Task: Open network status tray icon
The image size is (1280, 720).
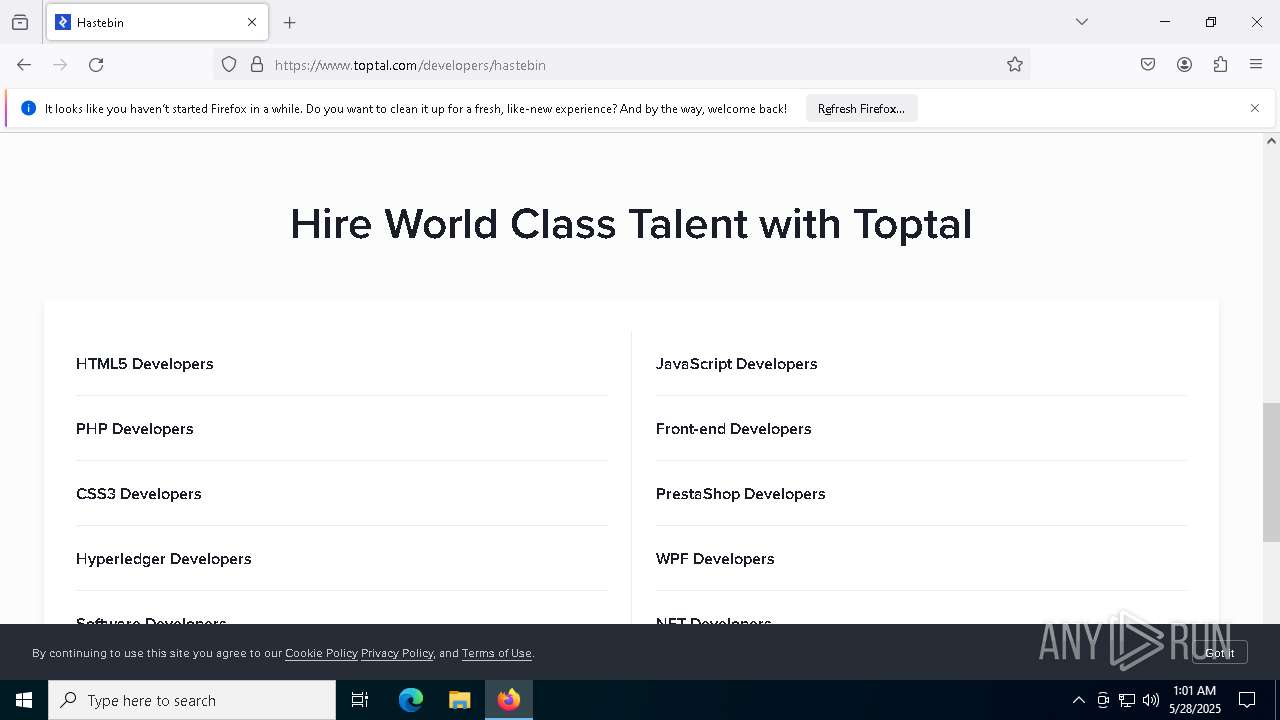Action: coord(1127,700)
